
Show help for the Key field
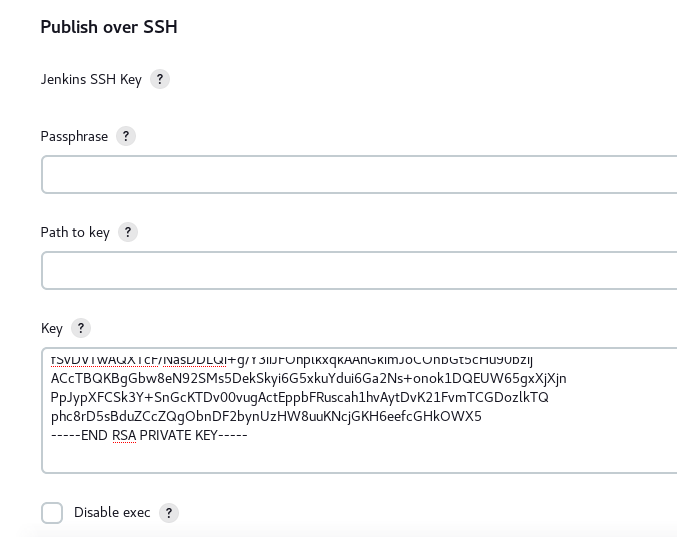(81, 328)
